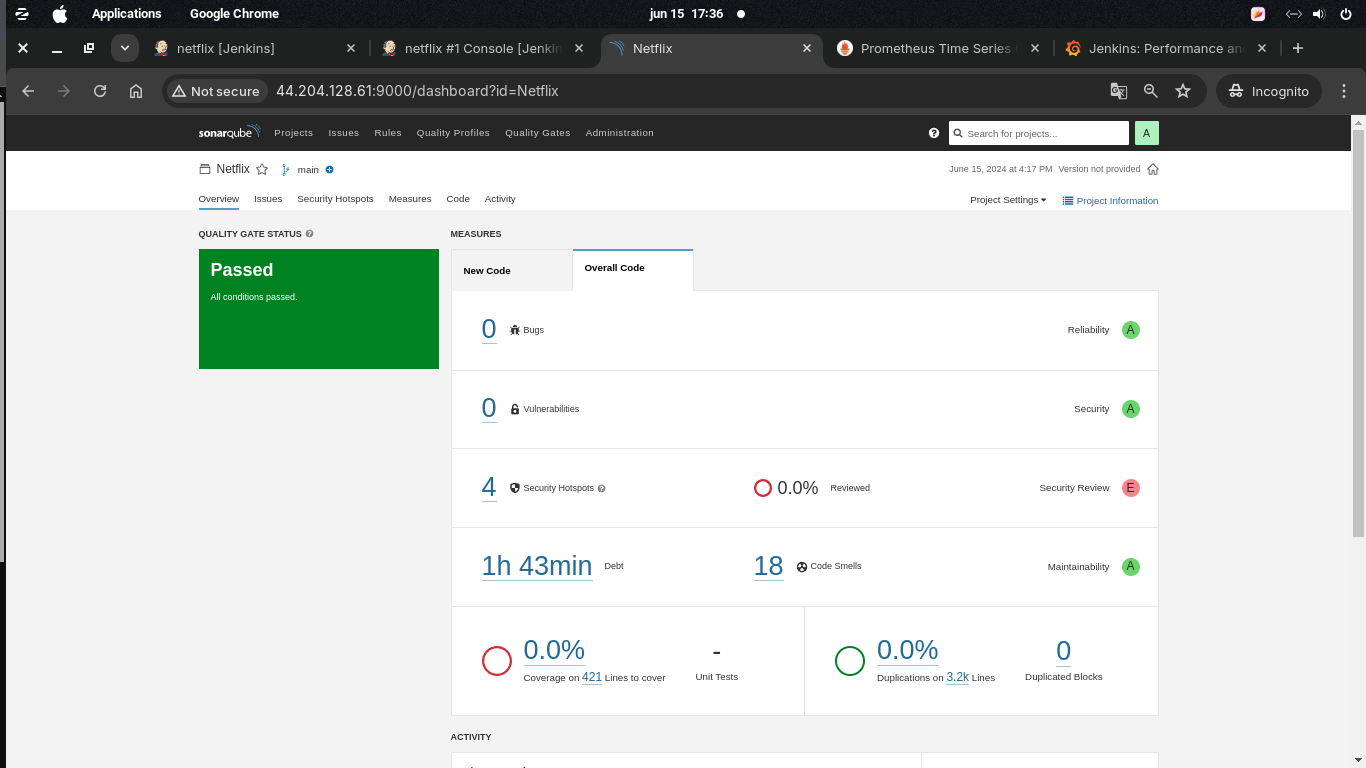The height and width of the screenshot is (768, 1366).
Task: Click the Security Review E rating badge
Action: 1131,488
